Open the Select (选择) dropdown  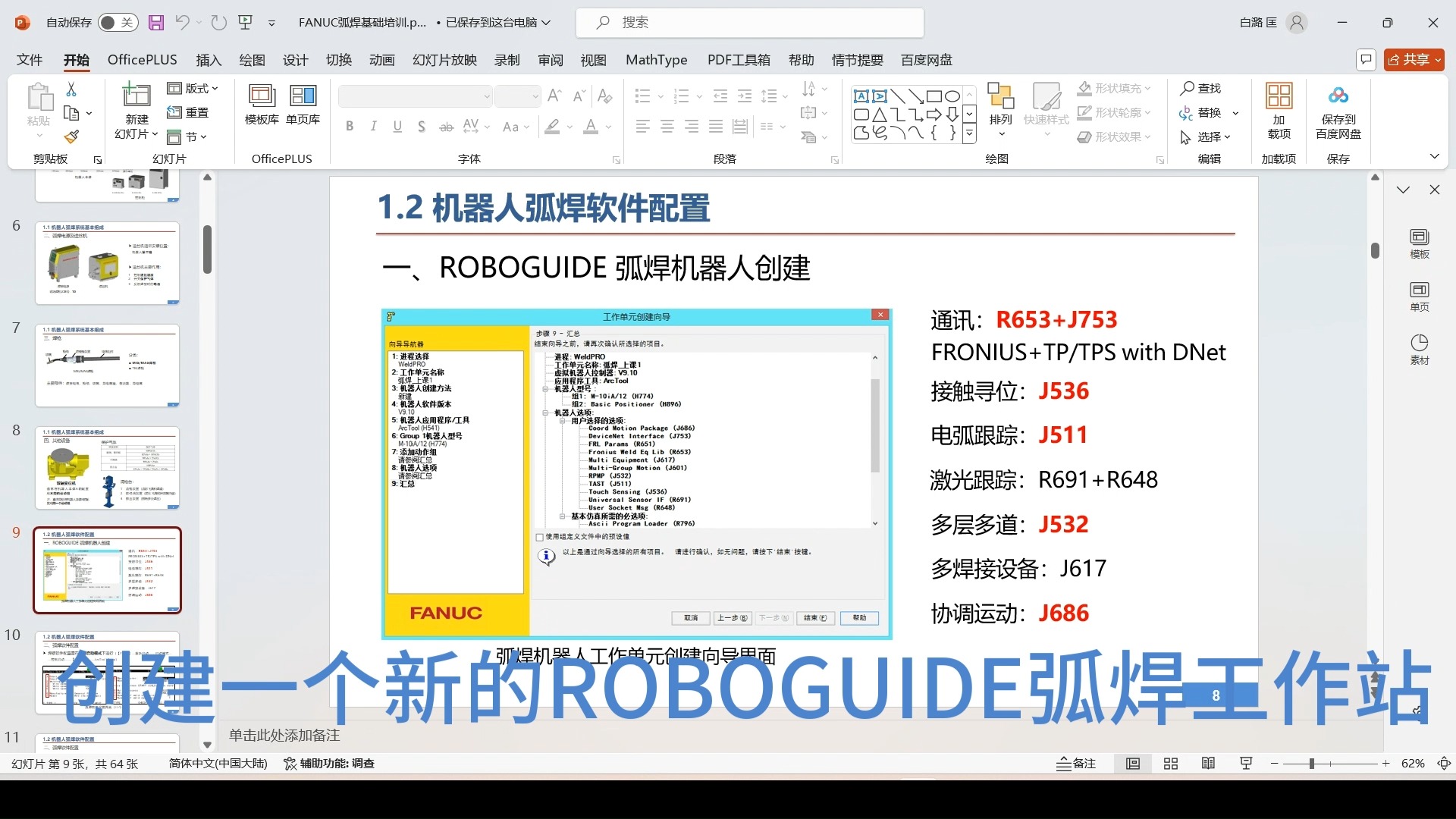tap(1206, 137)
